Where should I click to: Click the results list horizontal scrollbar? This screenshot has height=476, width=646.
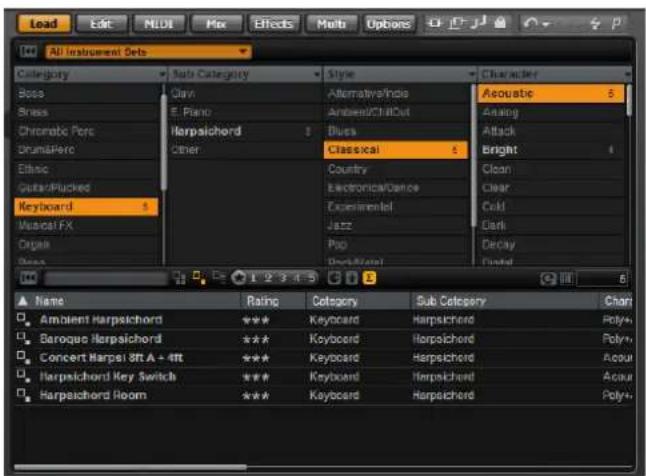pyautogui.click(x=130, y=467)
